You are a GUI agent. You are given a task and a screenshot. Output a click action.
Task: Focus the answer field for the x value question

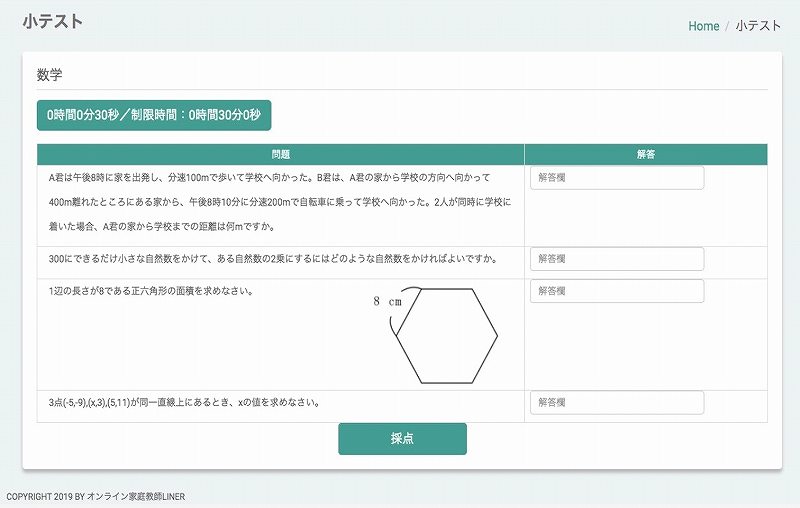(616, 402)
